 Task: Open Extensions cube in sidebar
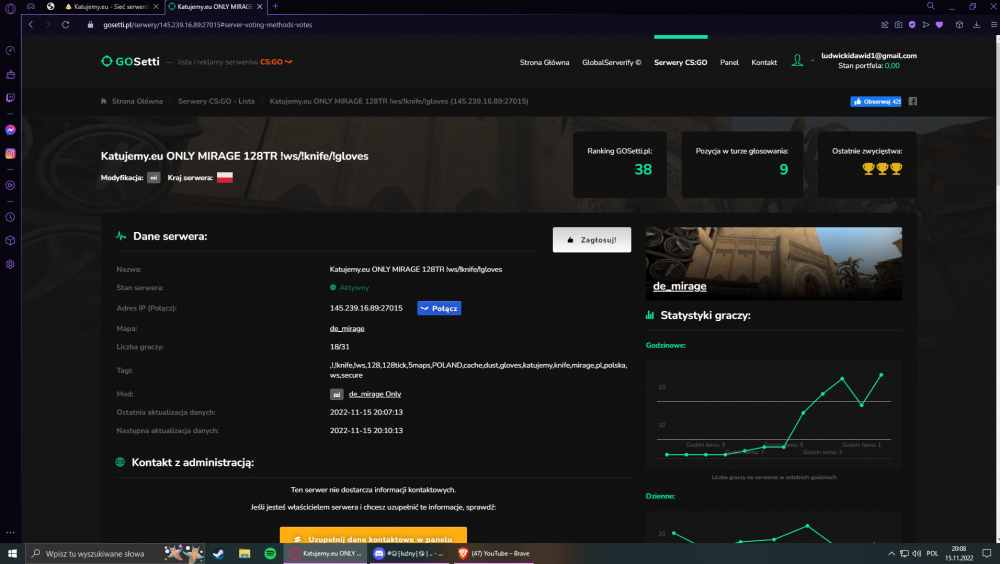coord(10,241)
